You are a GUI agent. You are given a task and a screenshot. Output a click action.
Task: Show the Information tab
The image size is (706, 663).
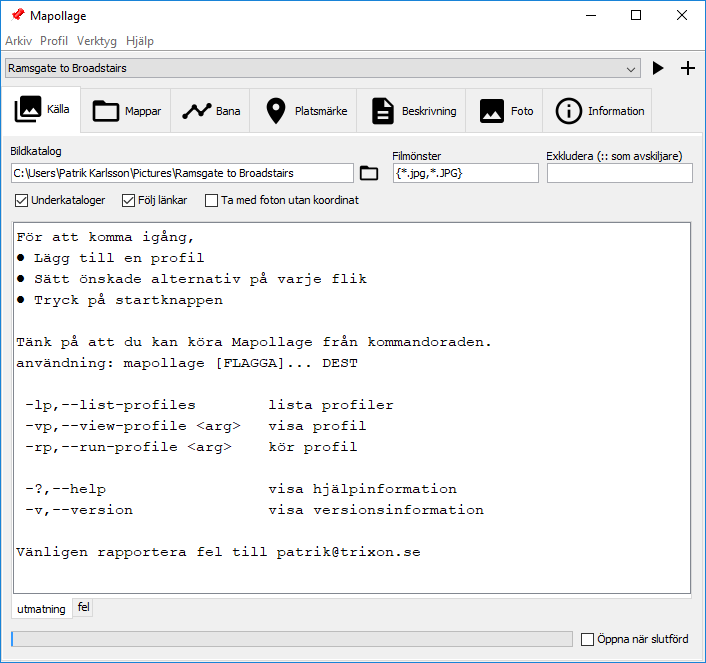(x=599, y=111)
